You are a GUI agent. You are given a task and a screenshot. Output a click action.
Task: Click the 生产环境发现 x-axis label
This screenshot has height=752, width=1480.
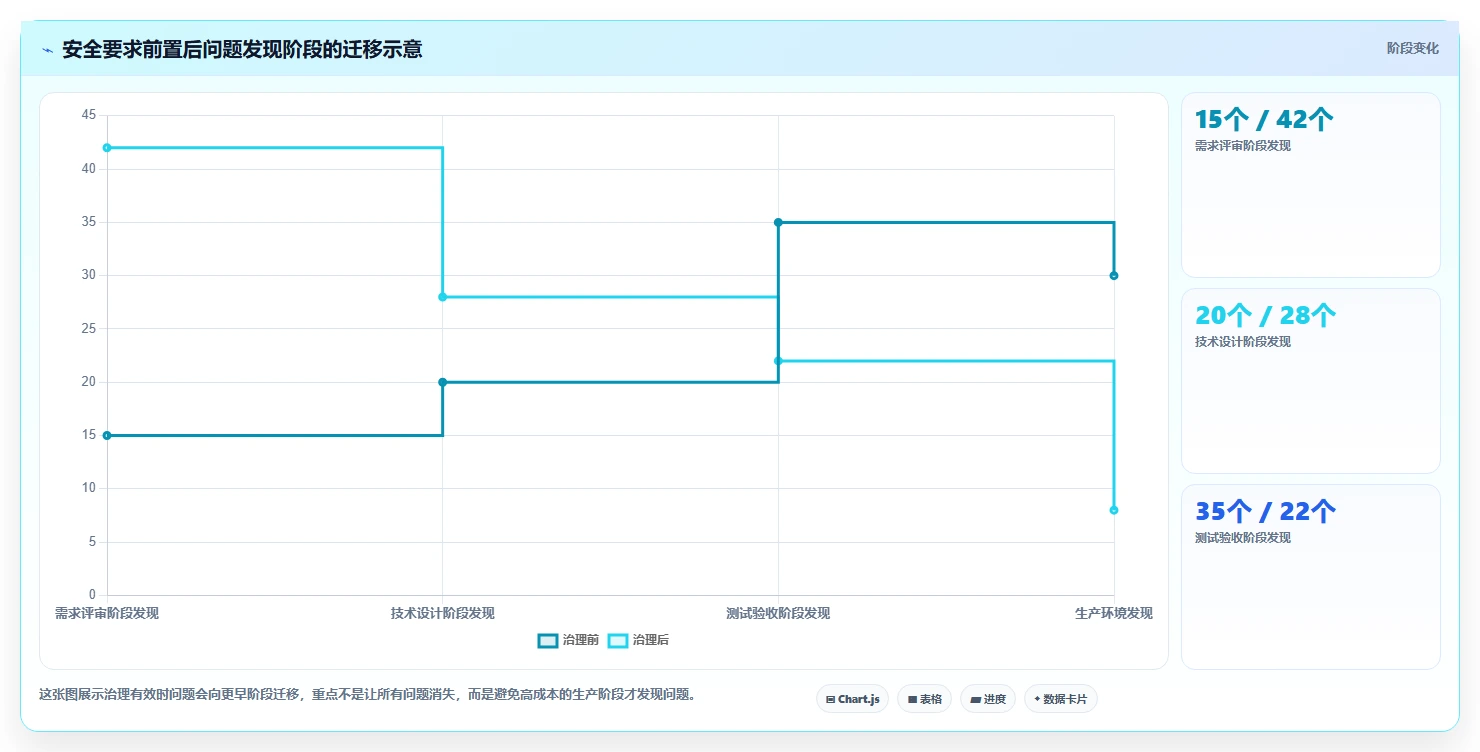pos(1114,613)
